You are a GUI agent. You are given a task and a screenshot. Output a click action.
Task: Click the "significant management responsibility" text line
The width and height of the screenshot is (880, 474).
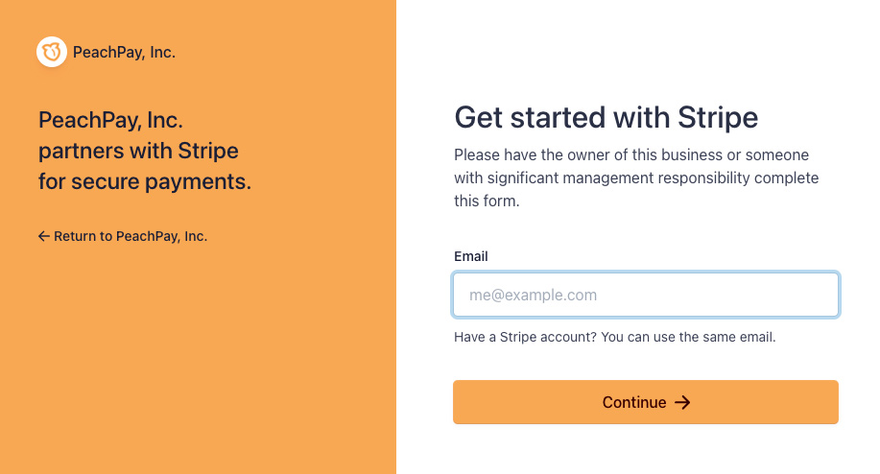636,178
